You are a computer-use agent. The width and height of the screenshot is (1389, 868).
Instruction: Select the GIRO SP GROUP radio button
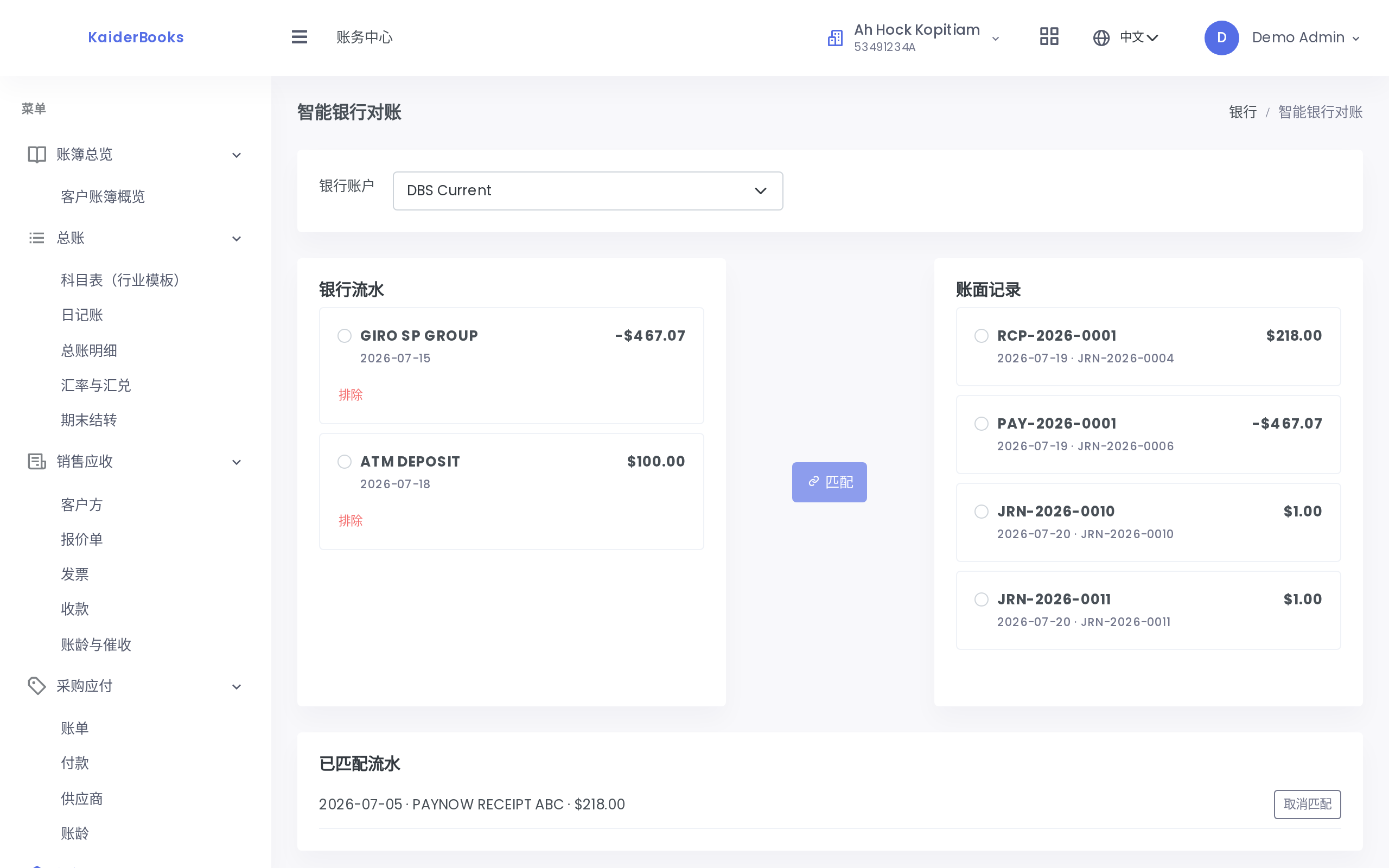pyautogui.click(x=345, y=336)
